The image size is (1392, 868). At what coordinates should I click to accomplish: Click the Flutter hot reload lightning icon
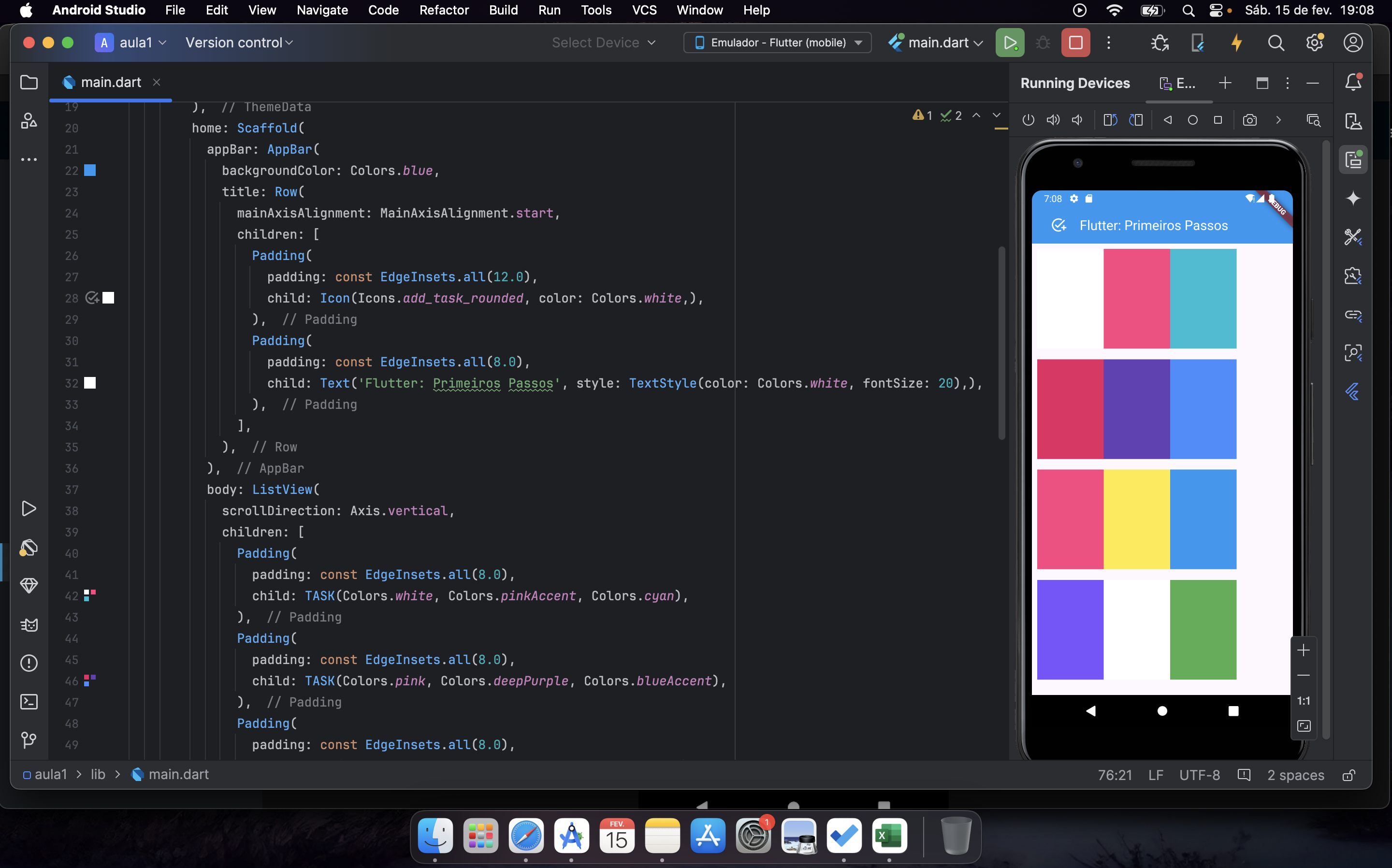[1236, 43]
